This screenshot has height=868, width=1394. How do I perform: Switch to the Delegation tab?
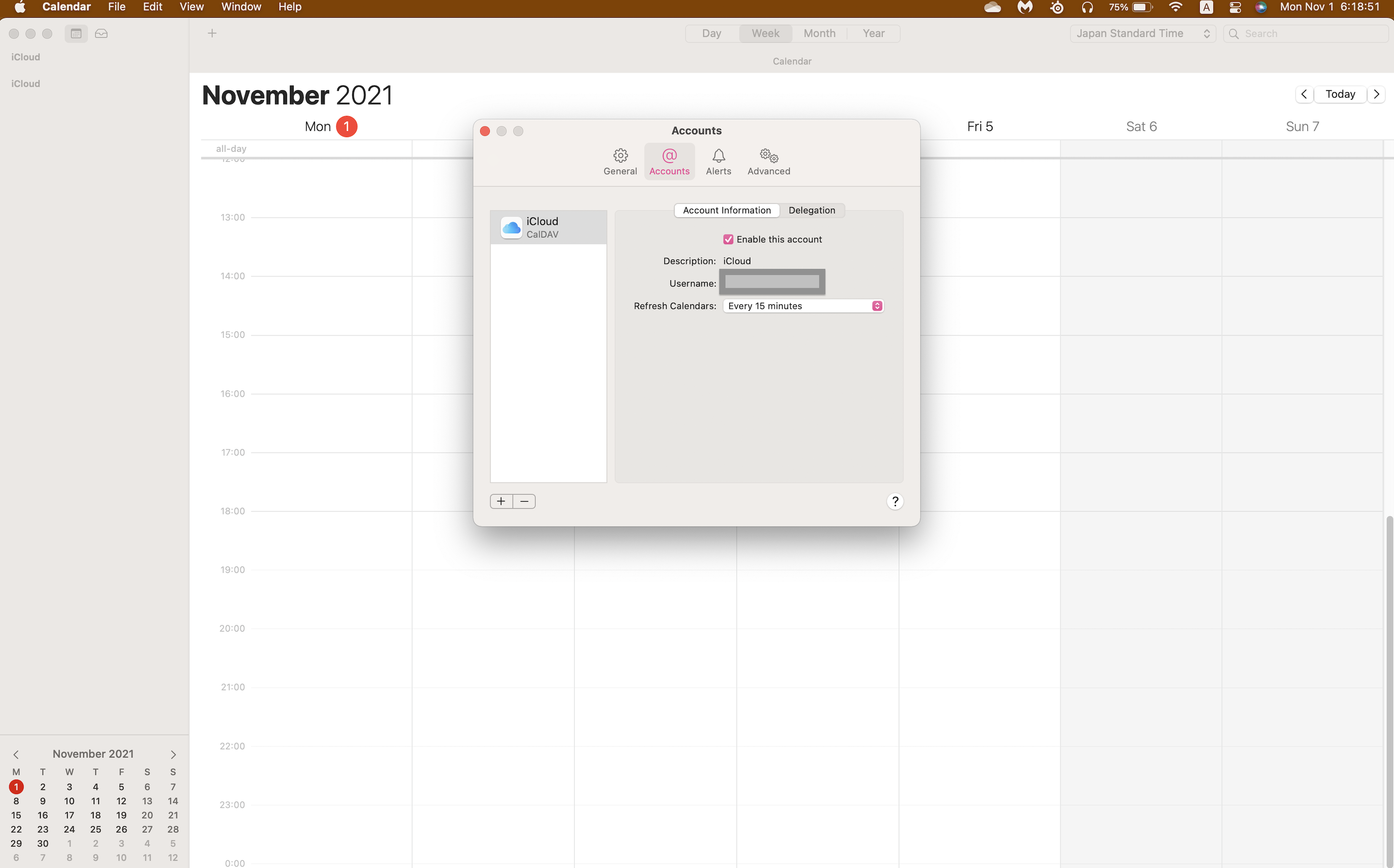(x=811, y=210)
